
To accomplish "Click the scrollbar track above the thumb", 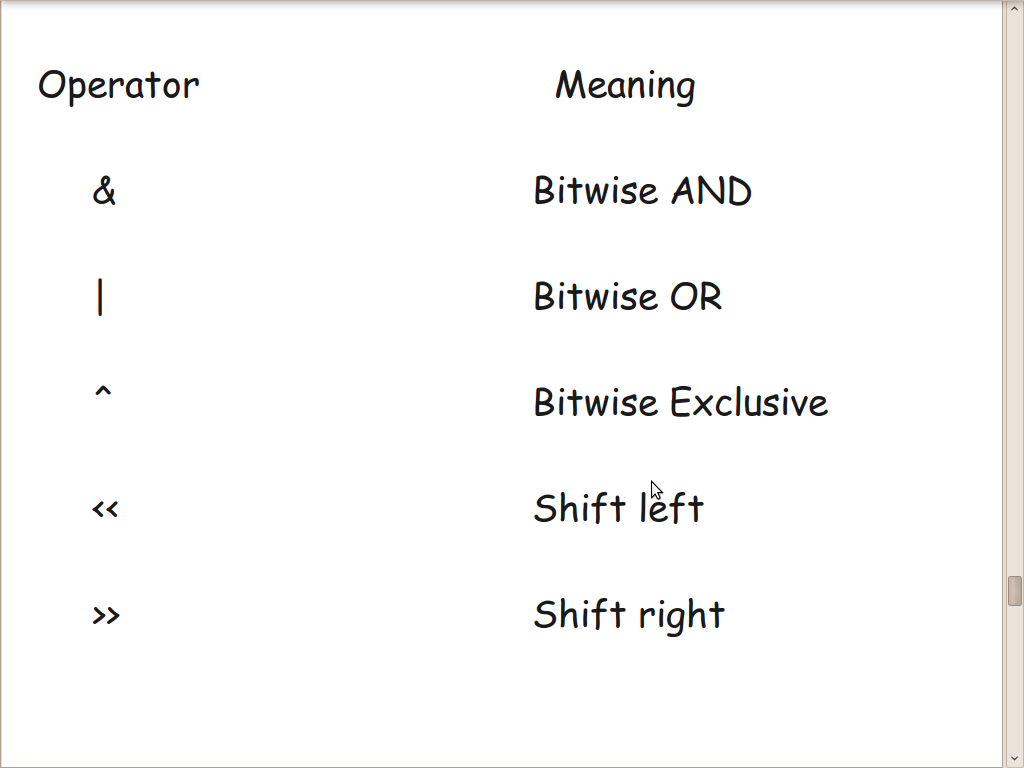I will click(1014, 294).
